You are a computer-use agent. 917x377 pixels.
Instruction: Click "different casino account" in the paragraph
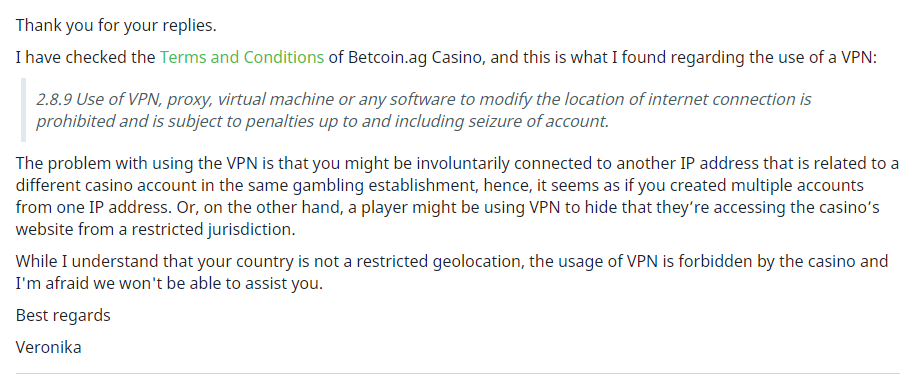106,186
